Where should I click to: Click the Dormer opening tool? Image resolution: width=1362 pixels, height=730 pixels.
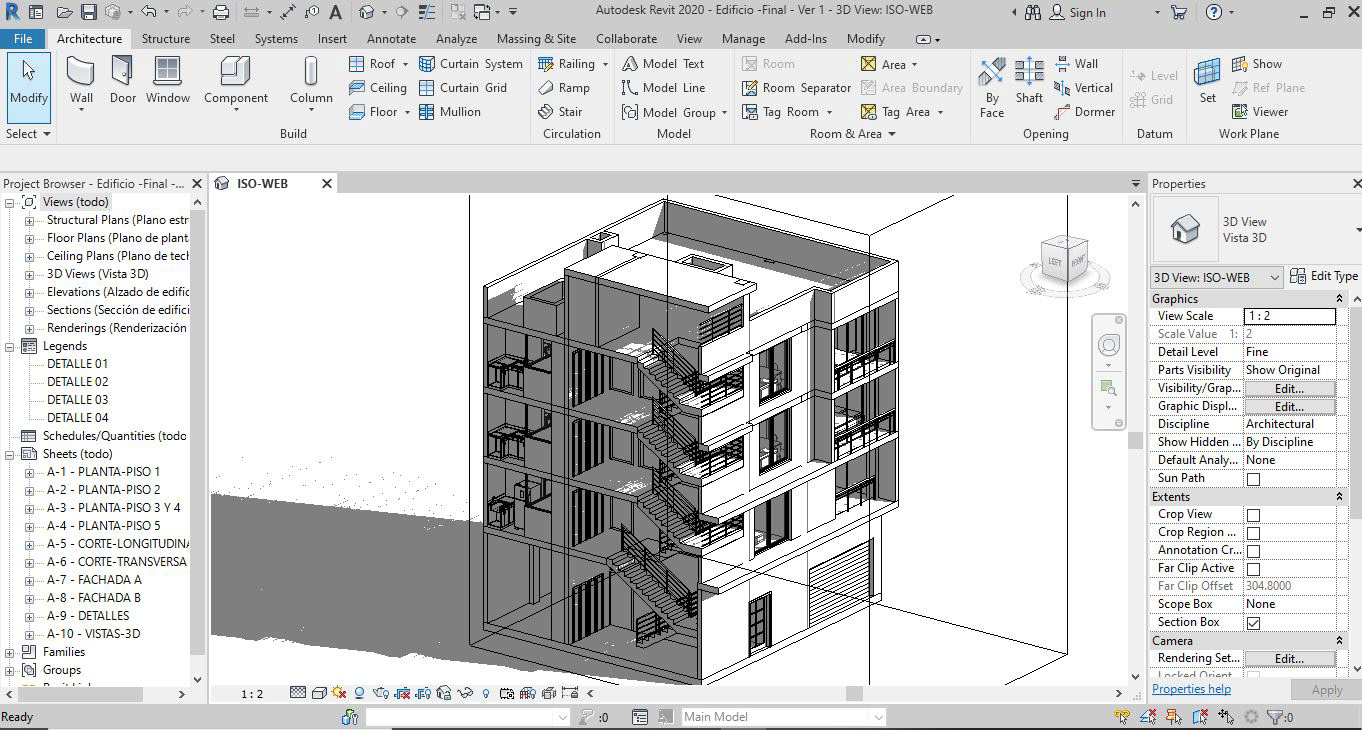[x=1084, y=112]
